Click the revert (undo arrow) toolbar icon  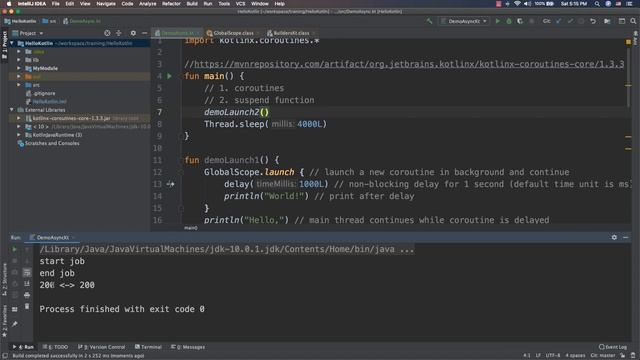[593, 21]
